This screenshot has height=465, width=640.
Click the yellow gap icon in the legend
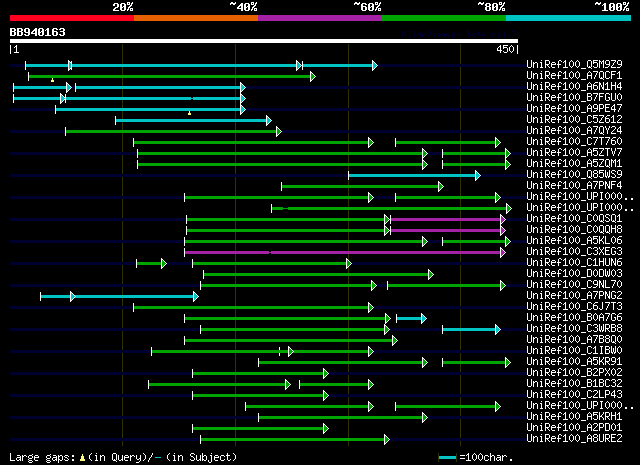tap(82, 458)
